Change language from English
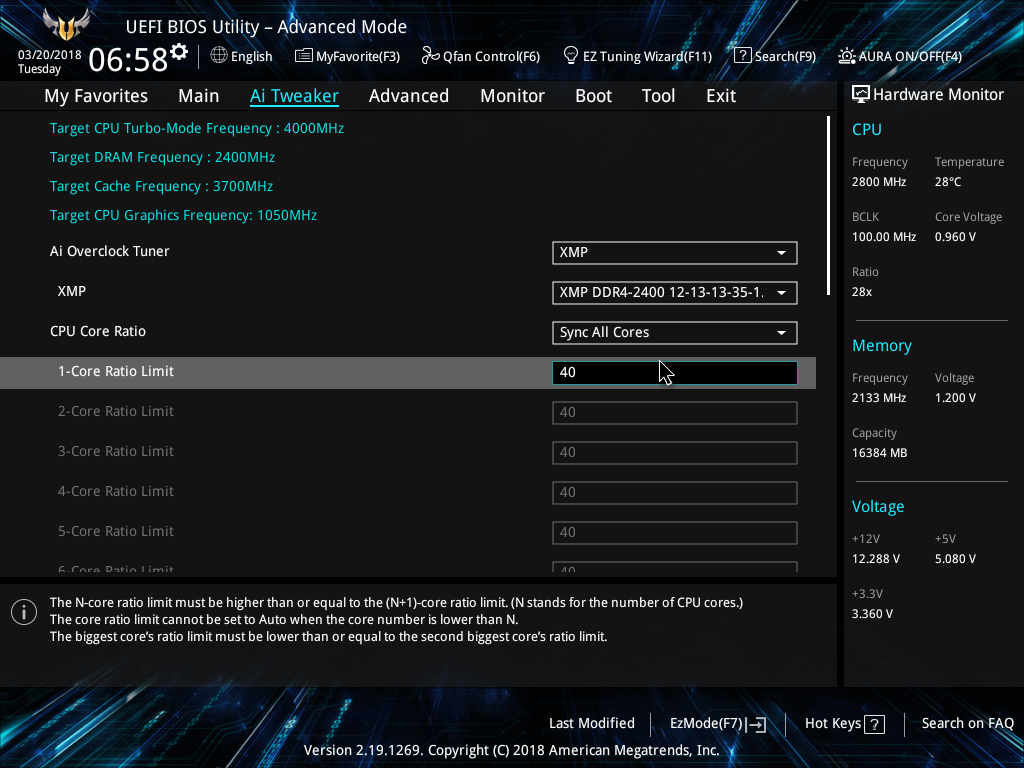 point(251,56)
